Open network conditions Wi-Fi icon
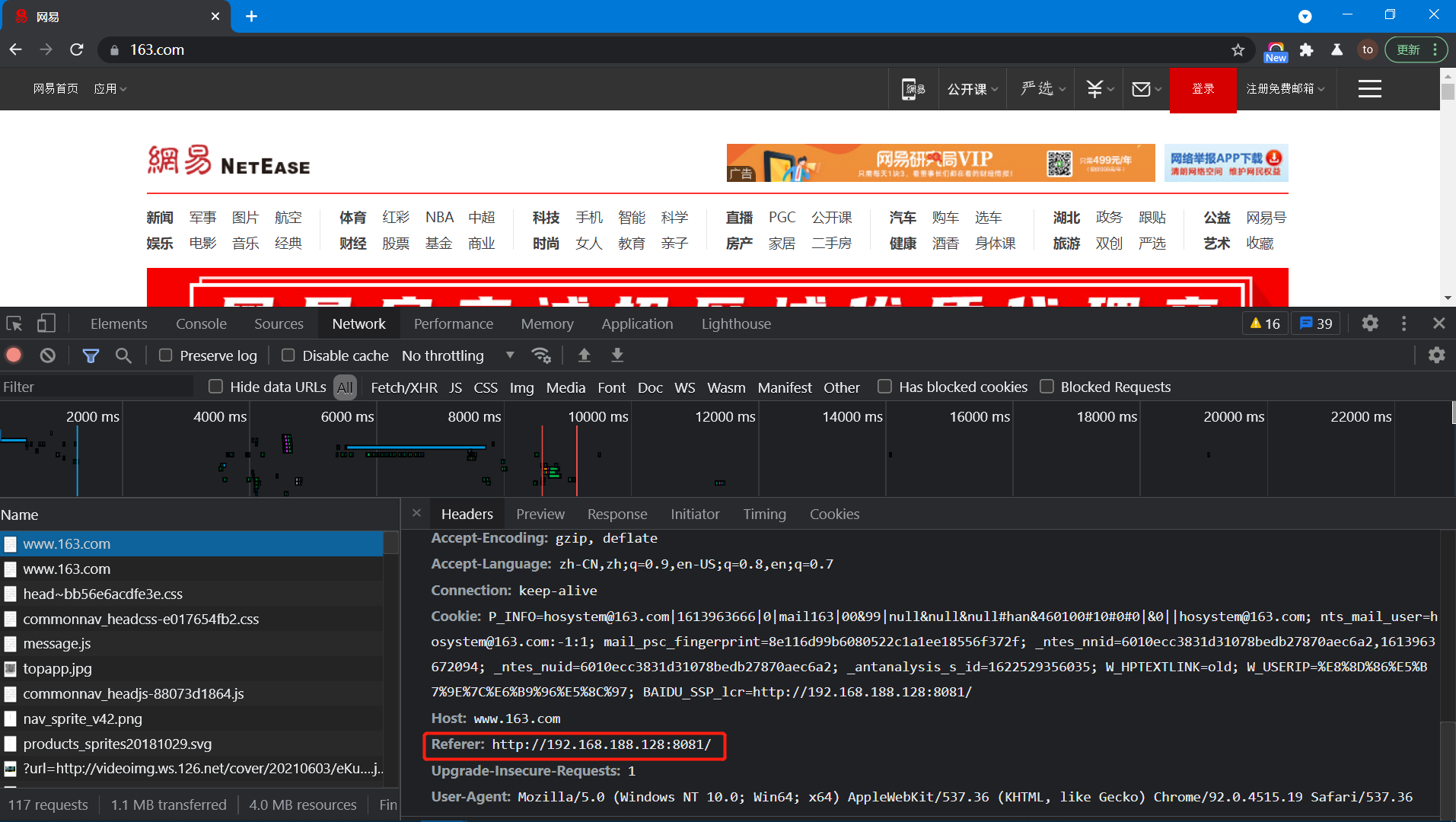Image resolution: width=1456 pixels, height=822 pixels. [541, 355]
